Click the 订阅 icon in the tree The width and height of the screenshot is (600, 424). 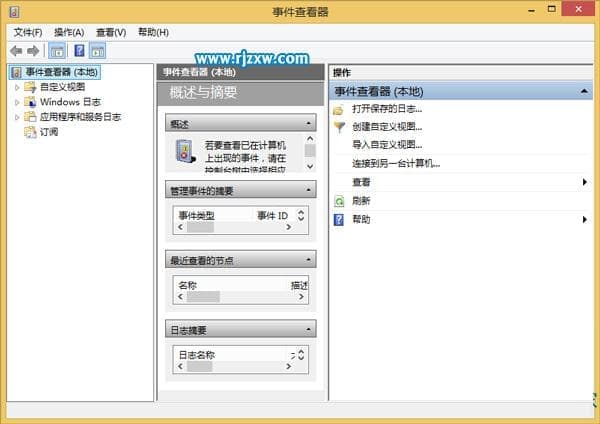(x=30, y=132)
